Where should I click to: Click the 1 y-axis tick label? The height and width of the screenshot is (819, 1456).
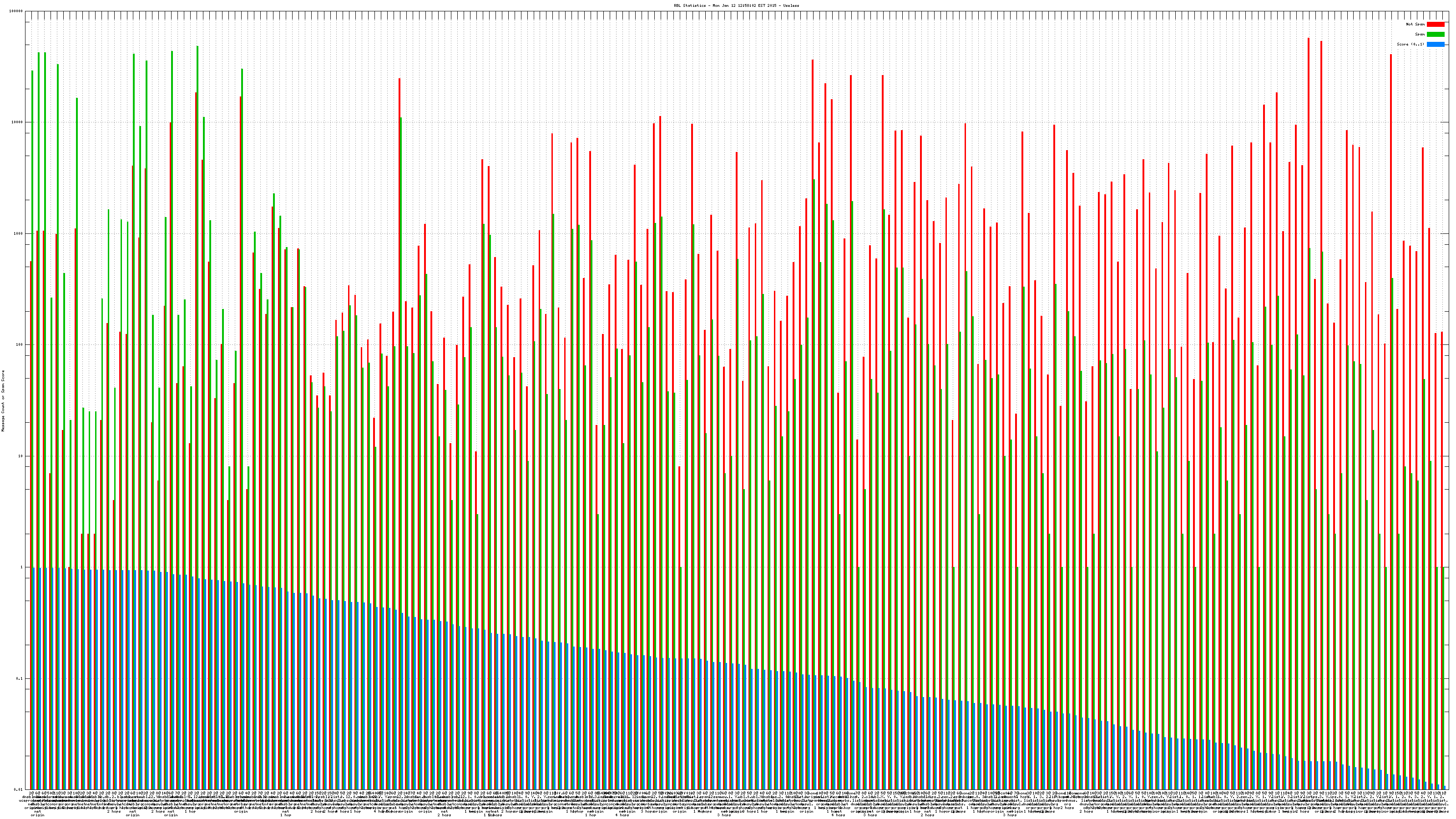[x=22, y=567]
